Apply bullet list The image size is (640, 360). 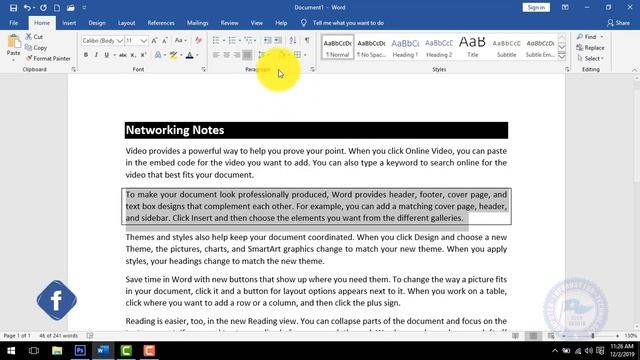(x=216, y=40)
